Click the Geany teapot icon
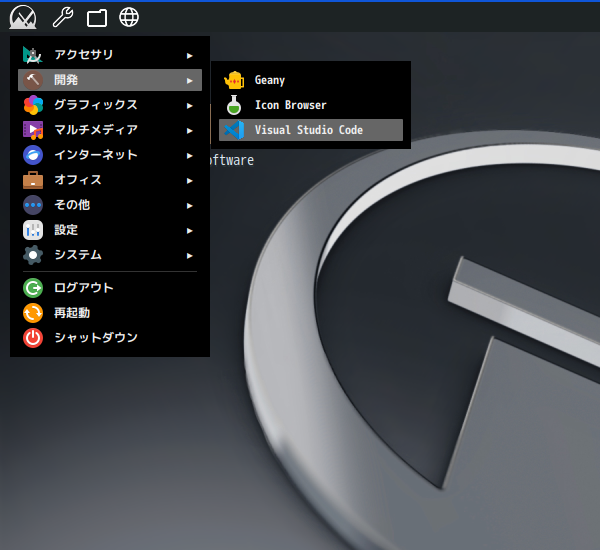600x550 pixels. [x=234, y=80]
